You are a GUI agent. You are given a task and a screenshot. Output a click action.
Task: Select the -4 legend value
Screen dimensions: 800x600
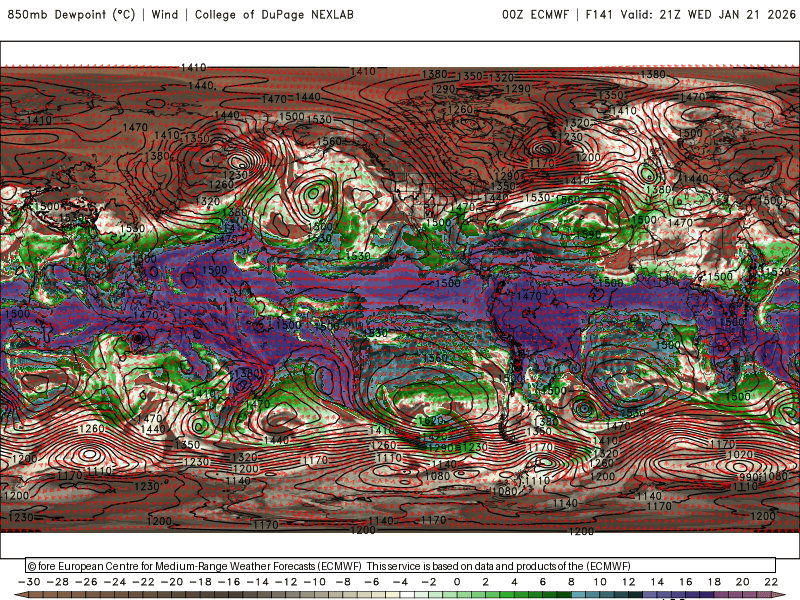(x=401, y=582)
